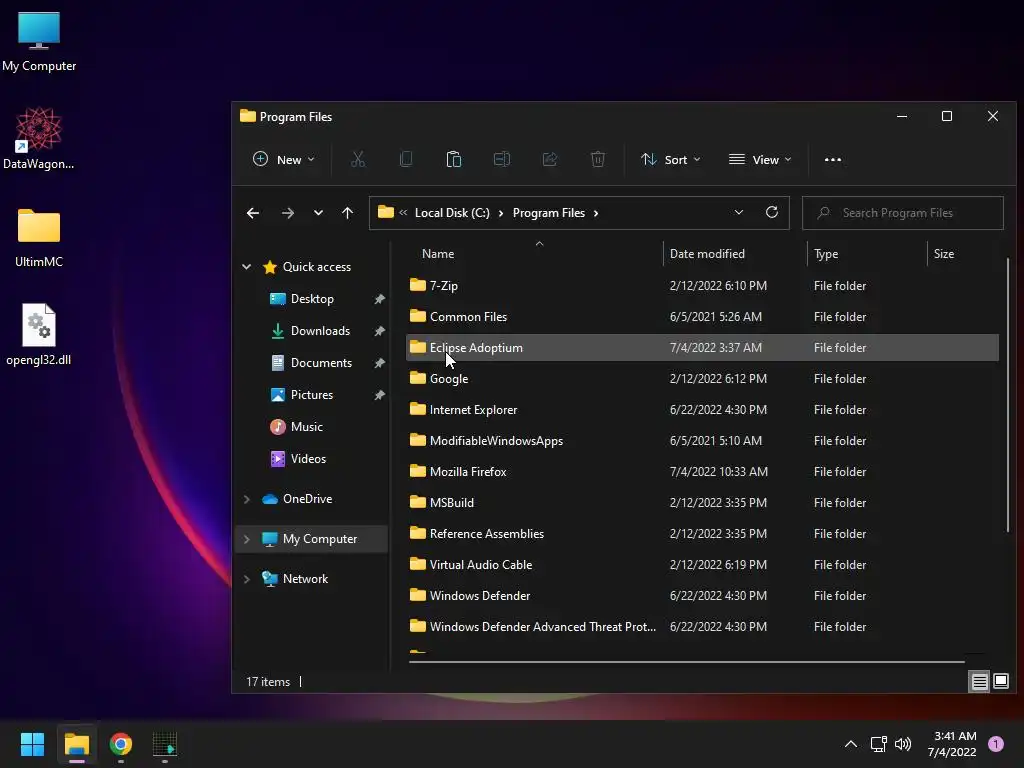1024x768 pixels.
Task: Select the Eclipse Adoptium folder
Action: (x=702, y=347)
